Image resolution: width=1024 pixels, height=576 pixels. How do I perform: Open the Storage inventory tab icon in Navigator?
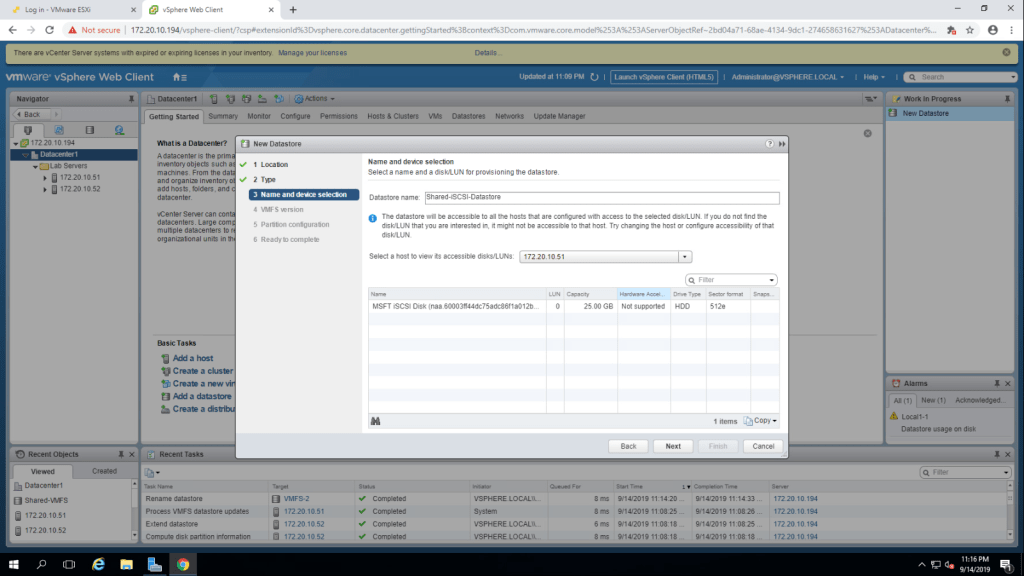pos(89,130)
